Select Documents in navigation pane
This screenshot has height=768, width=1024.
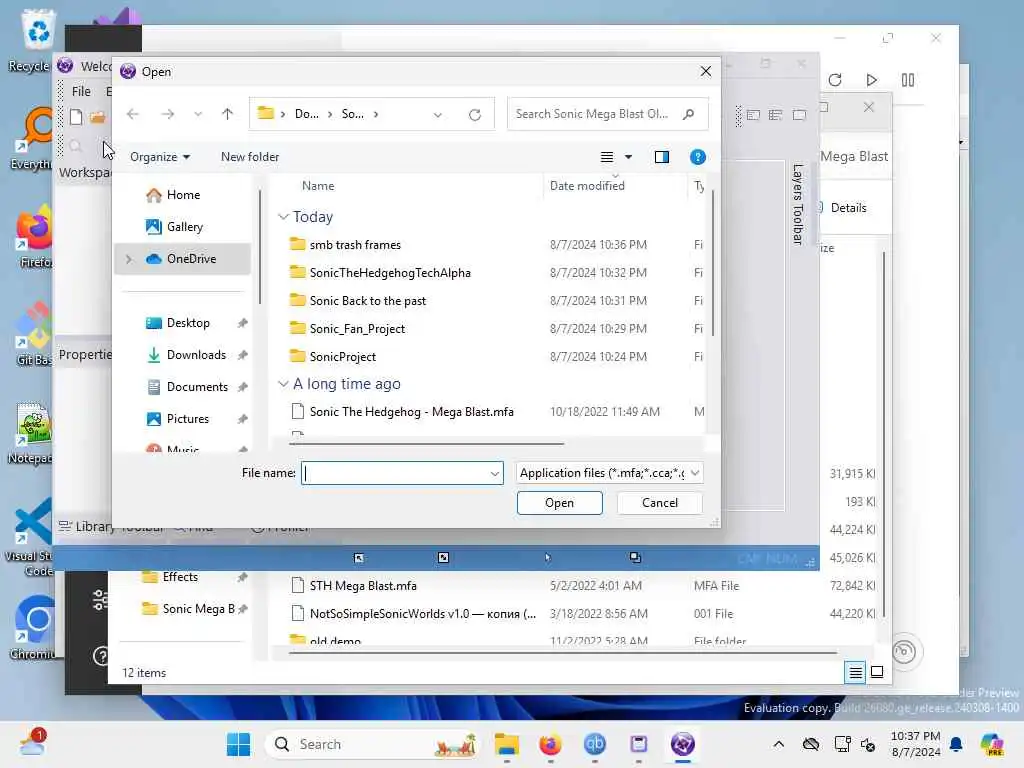point(197,387)
